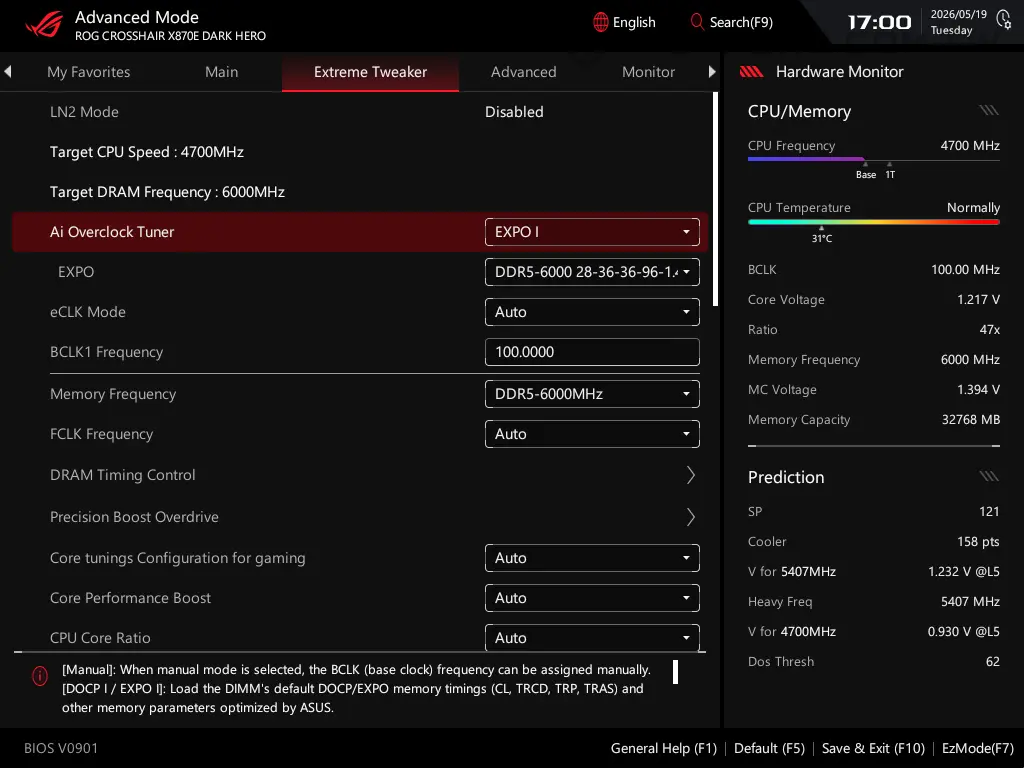1024x768 pixels.
Task: Open the Monitor tab
Action: [x=648, y=72]
